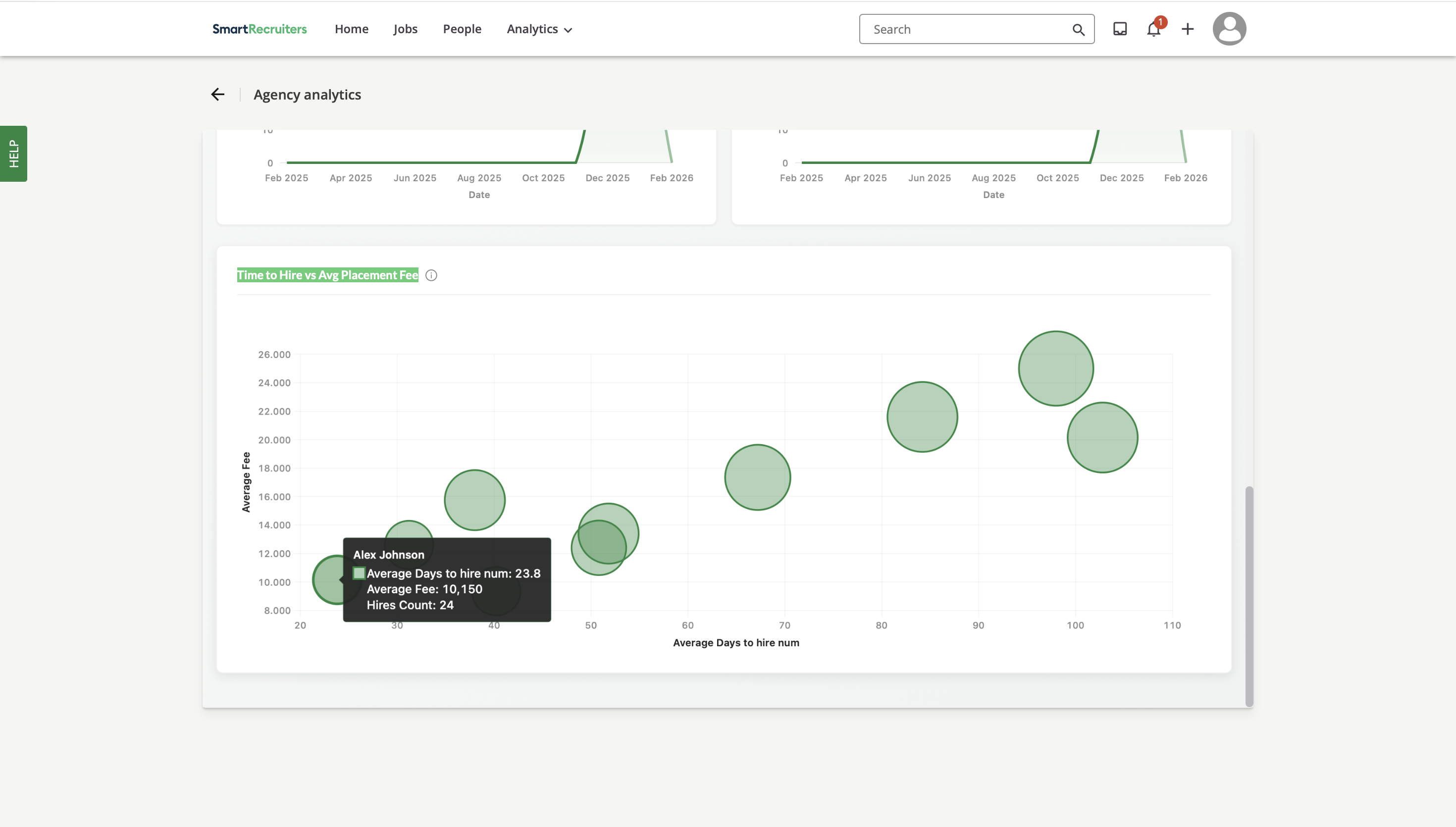
Task: Open the user profile avatar
Action: (x=1229, y=28)
